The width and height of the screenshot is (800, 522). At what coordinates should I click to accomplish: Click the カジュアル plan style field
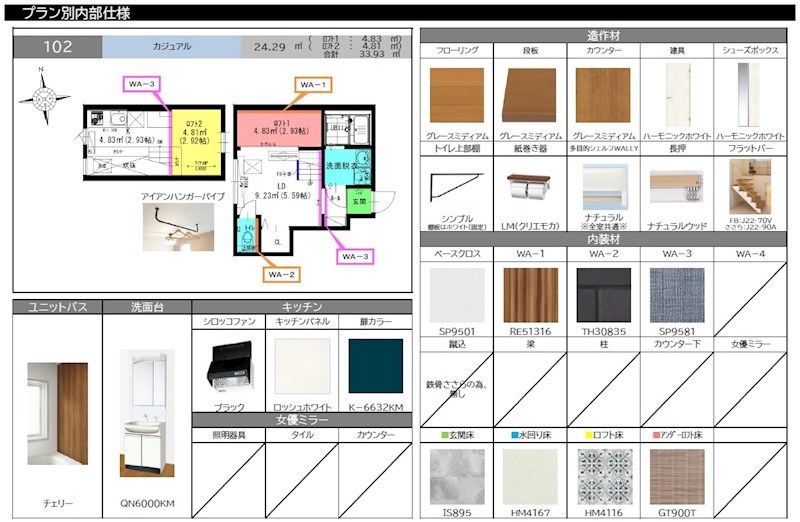point(172,46)
